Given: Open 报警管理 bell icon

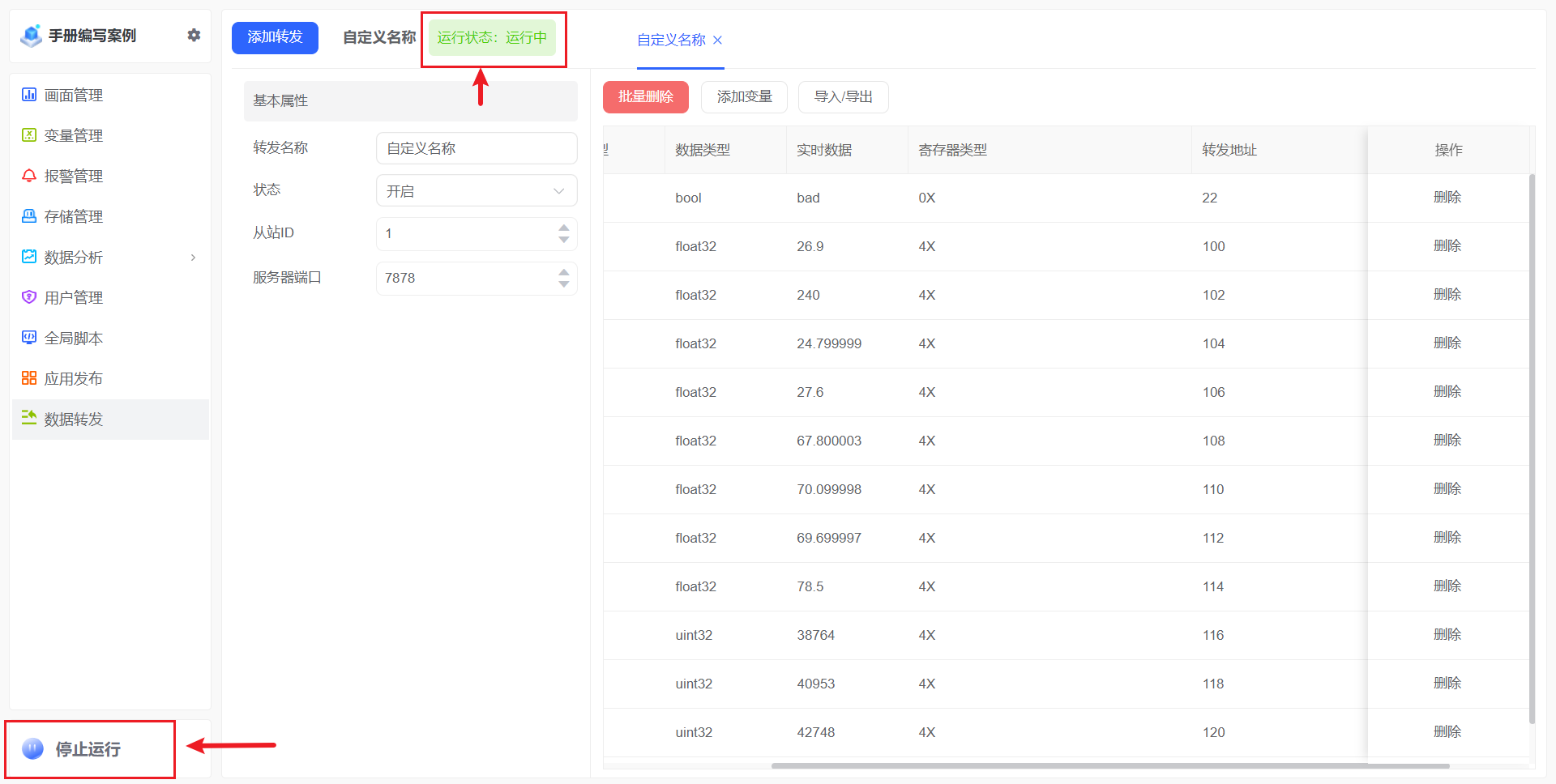Looking at the screenshot, I should point(29,176).
